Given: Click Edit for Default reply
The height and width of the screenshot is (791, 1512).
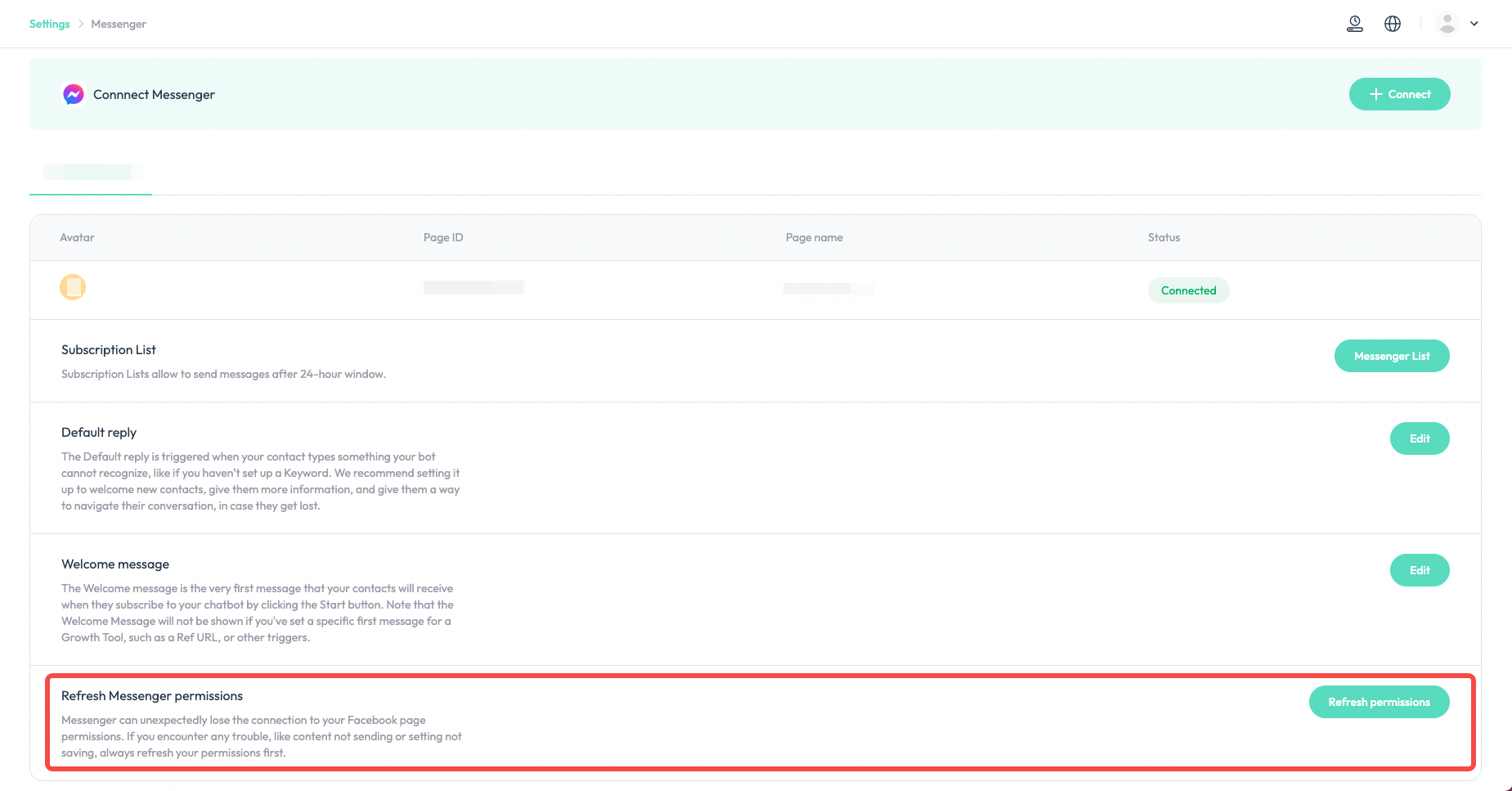Looking at the screenshot, I should (1420, 438).
